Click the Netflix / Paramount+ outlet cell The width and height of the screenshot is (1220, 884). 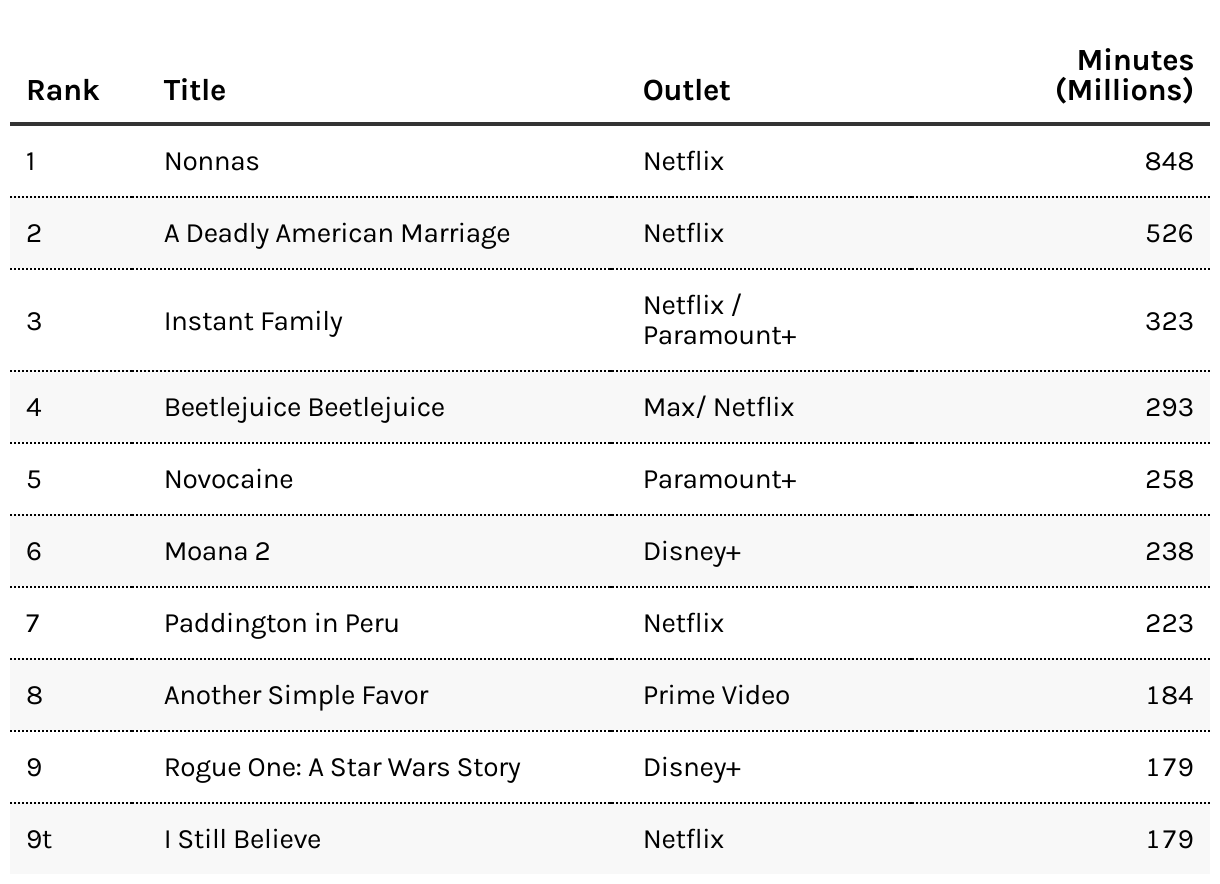[x=719, y=321]
